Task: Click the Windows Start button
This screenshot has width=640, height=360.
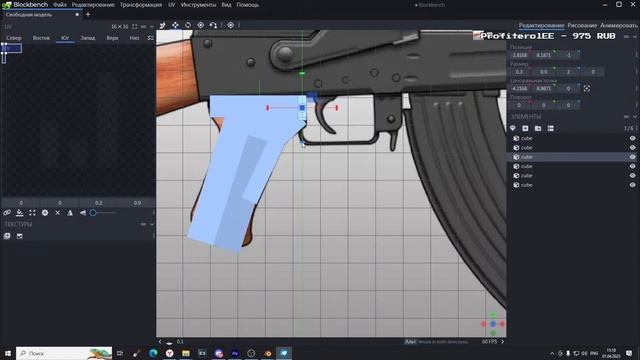Action: (x=8, y=353)
